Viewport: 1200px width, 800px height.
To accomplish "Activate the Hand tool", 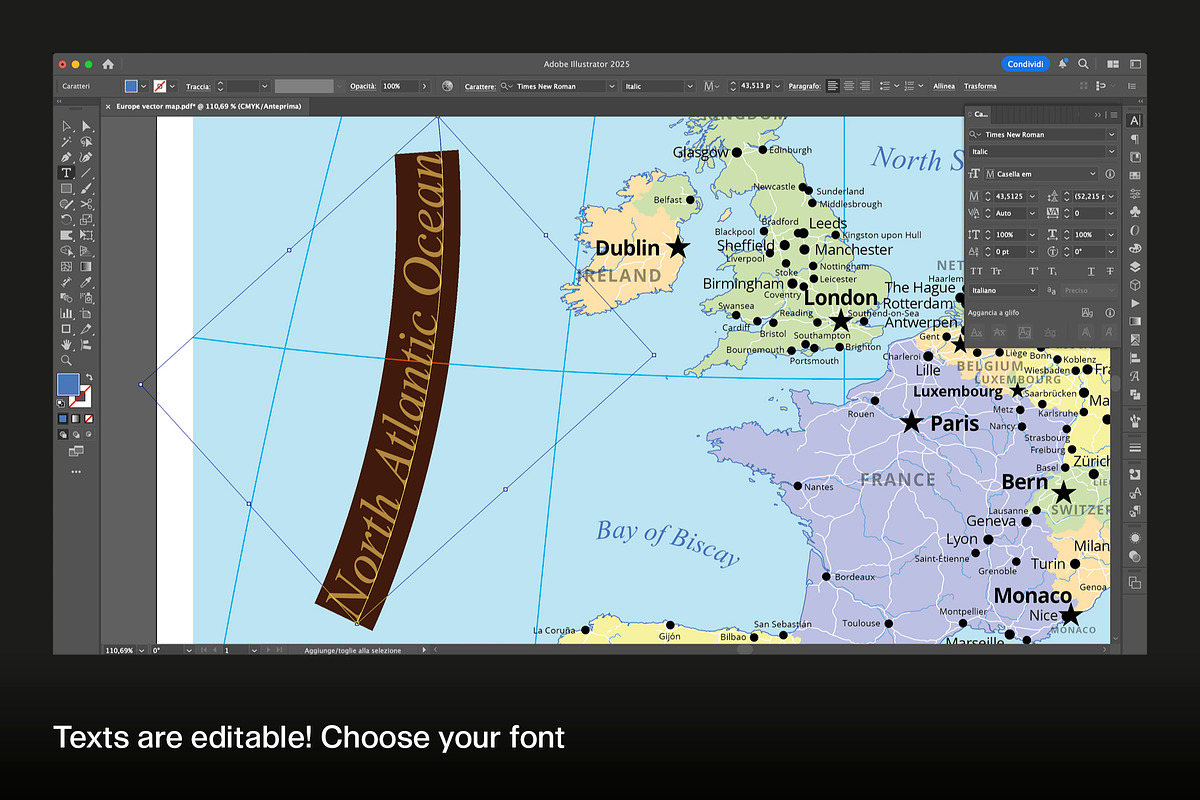I will [x=67, y=344].
